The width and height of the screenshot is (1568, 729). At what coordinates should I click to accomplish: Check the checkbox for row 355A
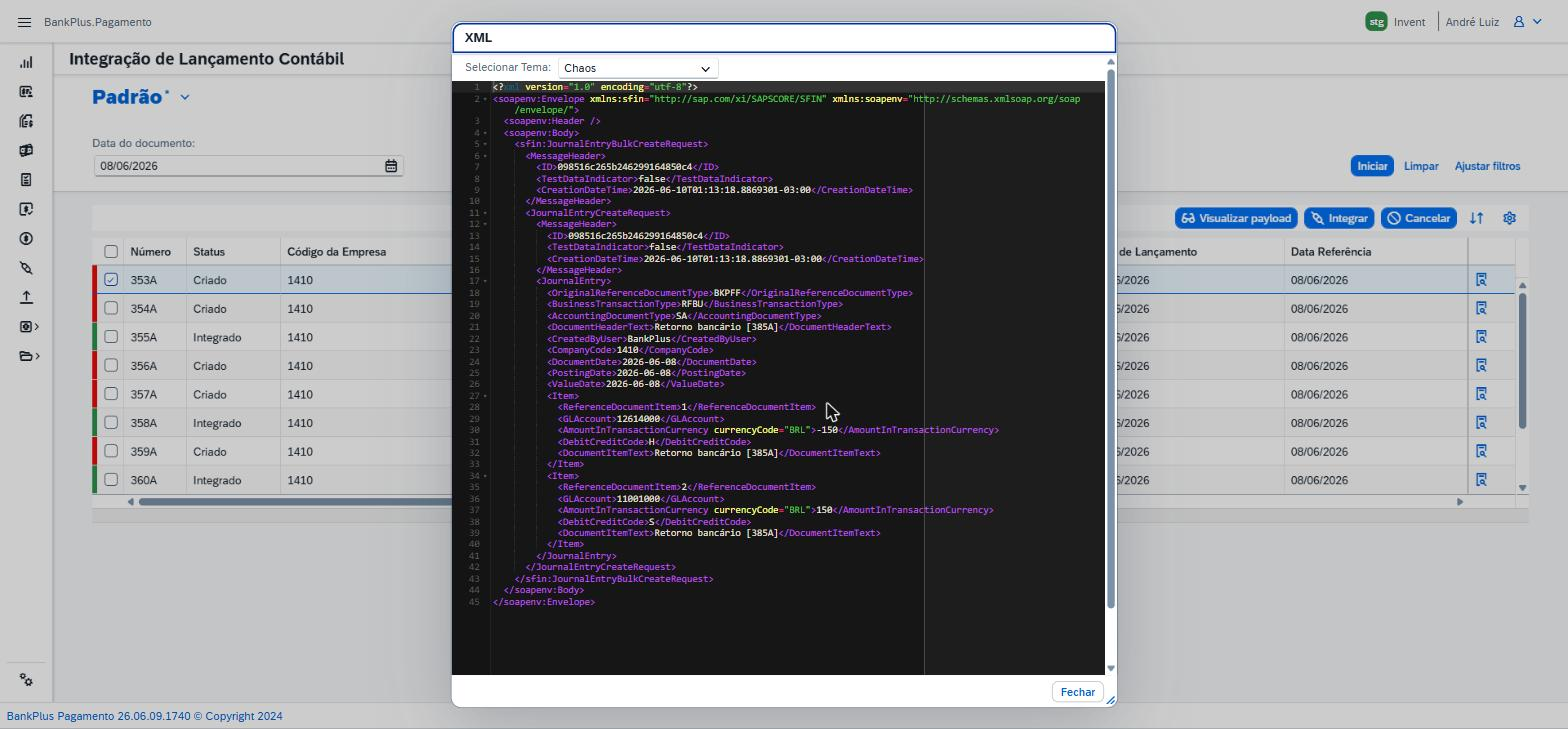111,337
